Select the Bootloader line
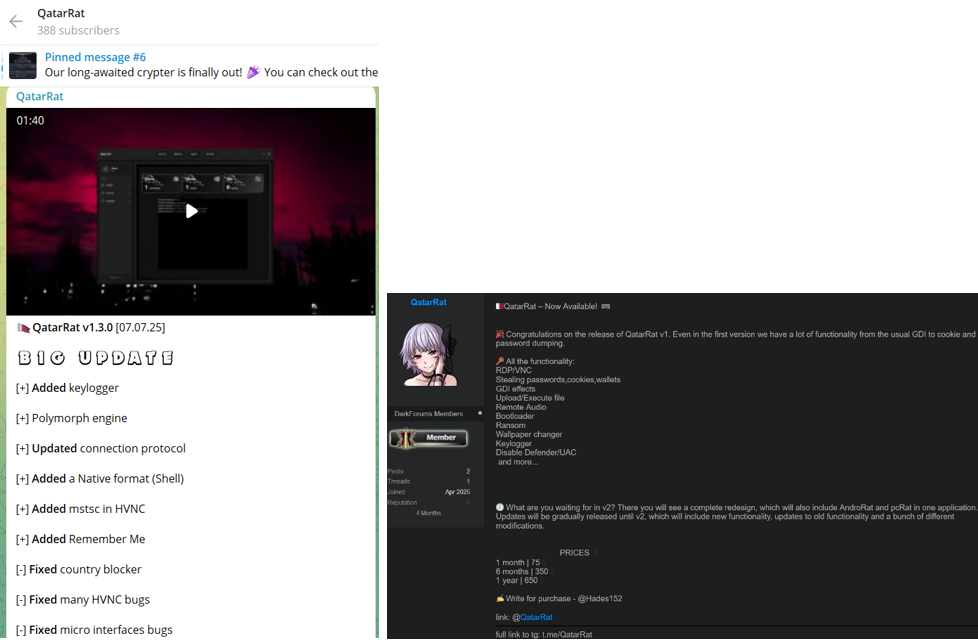The height and width of the screenshot is (642, 978). pyautogui.click(x=515, y=416)
